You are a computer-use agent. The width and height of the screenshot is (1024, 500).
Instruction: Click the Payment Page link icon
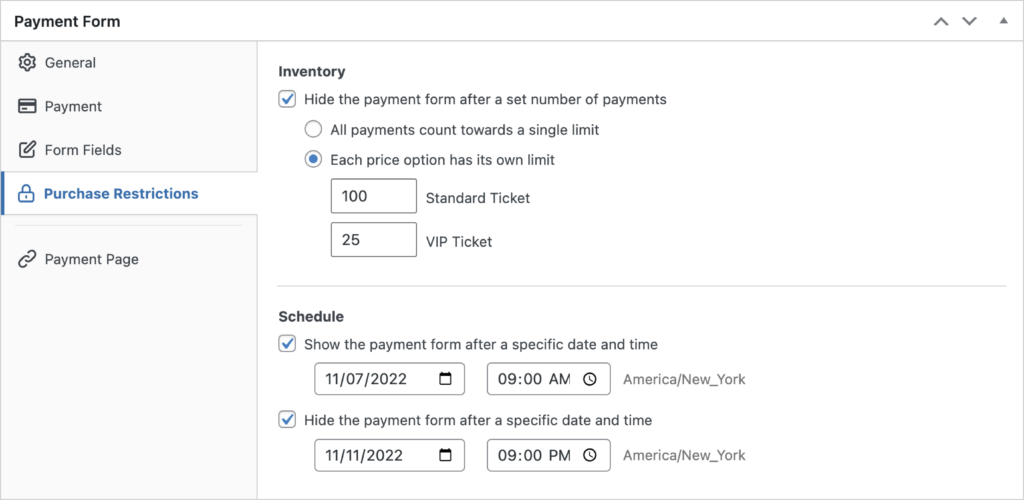(x=27, y=259)
